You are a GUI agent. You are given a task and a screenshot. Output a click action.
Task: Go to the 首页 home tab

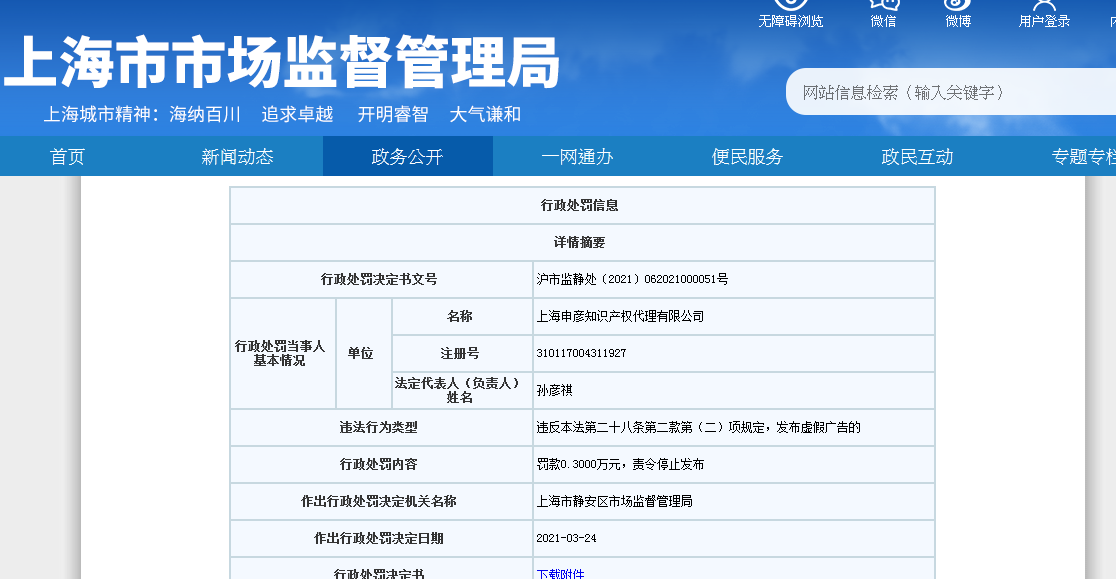(x=68, y=157)
